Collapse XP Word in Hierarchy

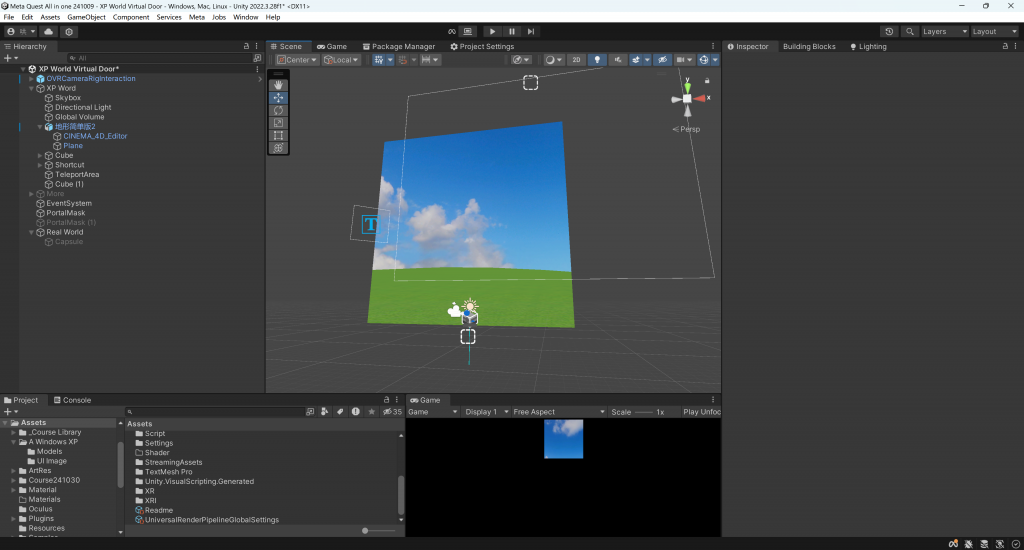coord(31,88)
